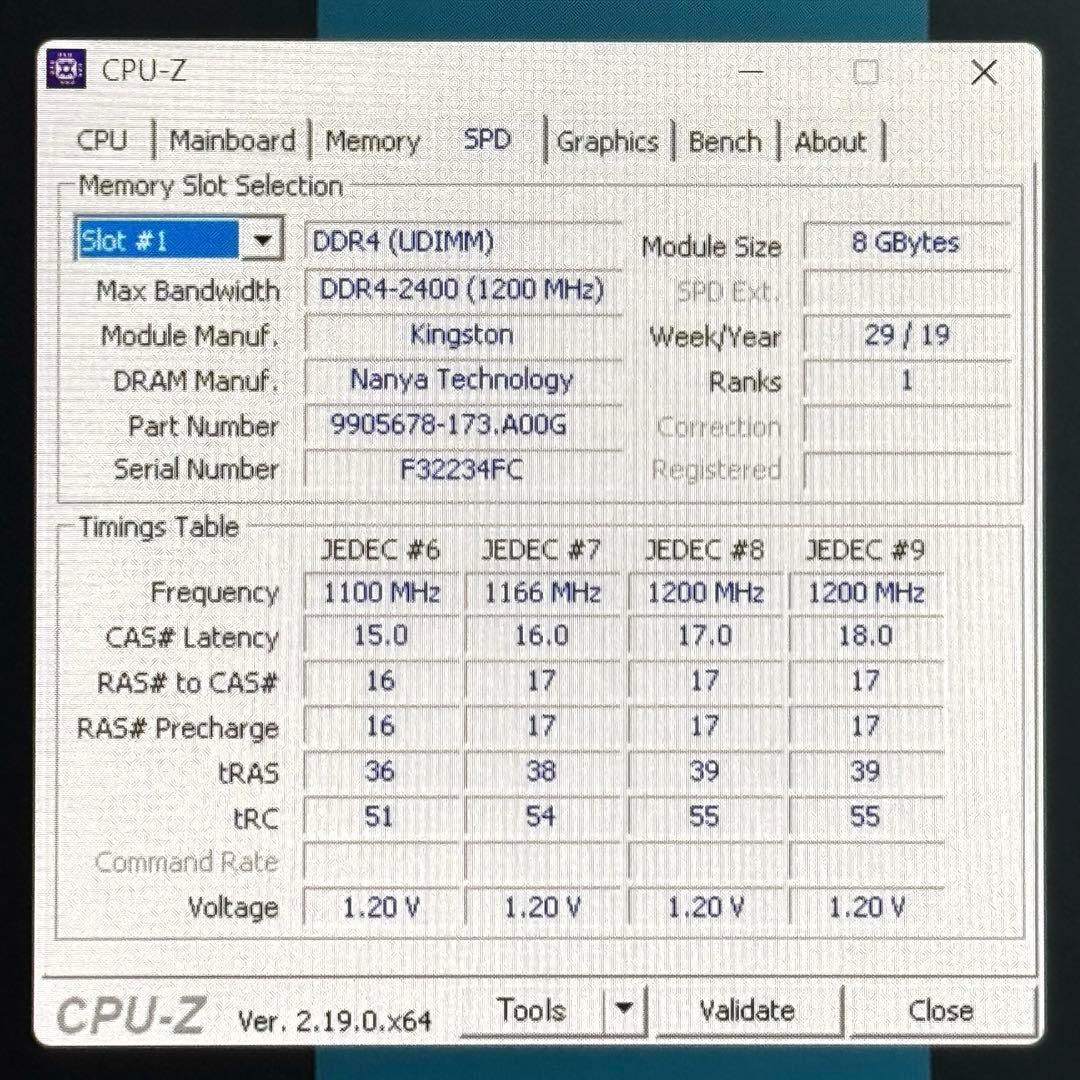Click the JEDEC #8 column header
The width and height of the screenshot is (1080, 1080).
(x=704, y=550)
